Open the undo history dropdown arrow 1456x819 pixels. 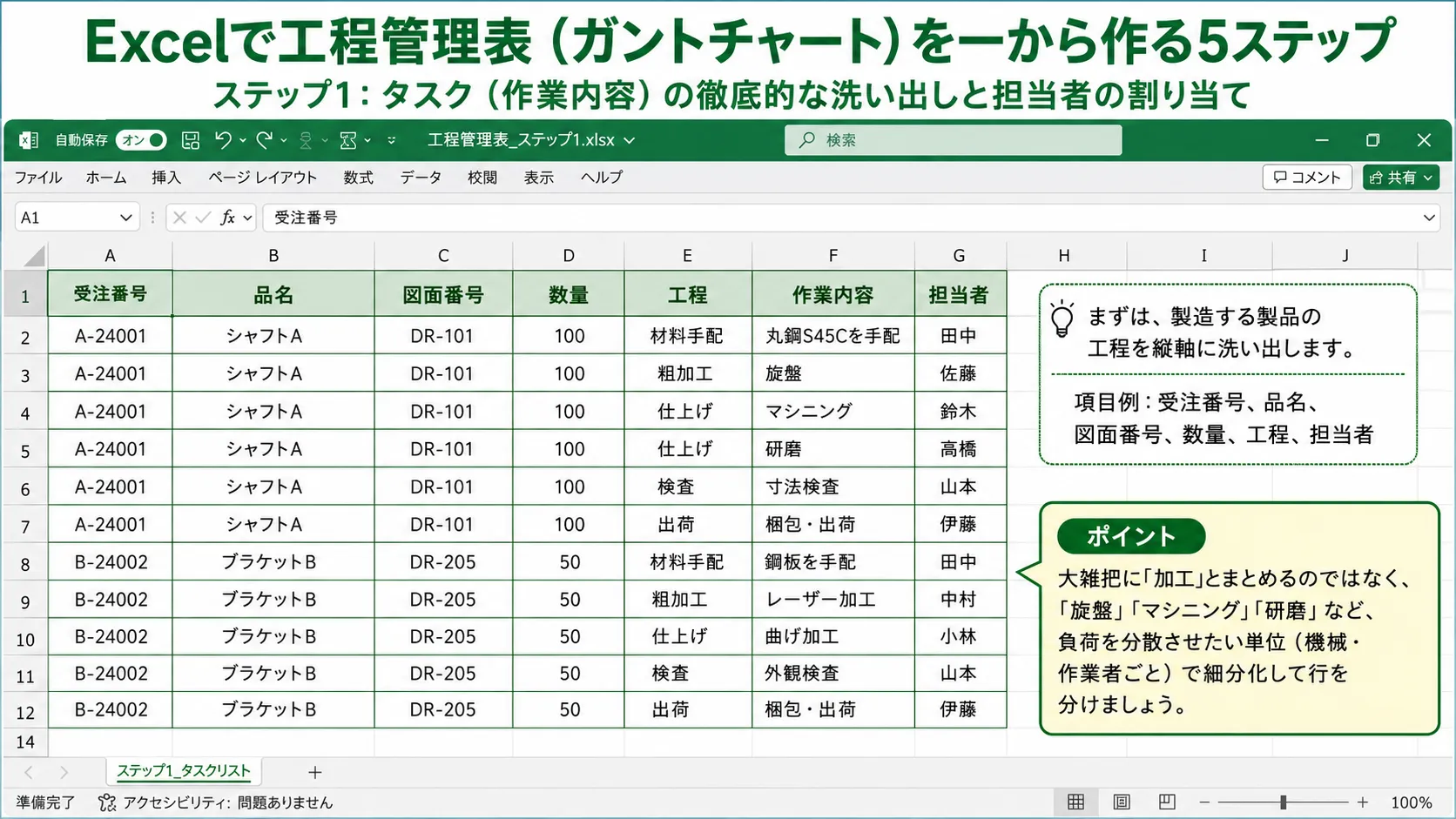243,140
